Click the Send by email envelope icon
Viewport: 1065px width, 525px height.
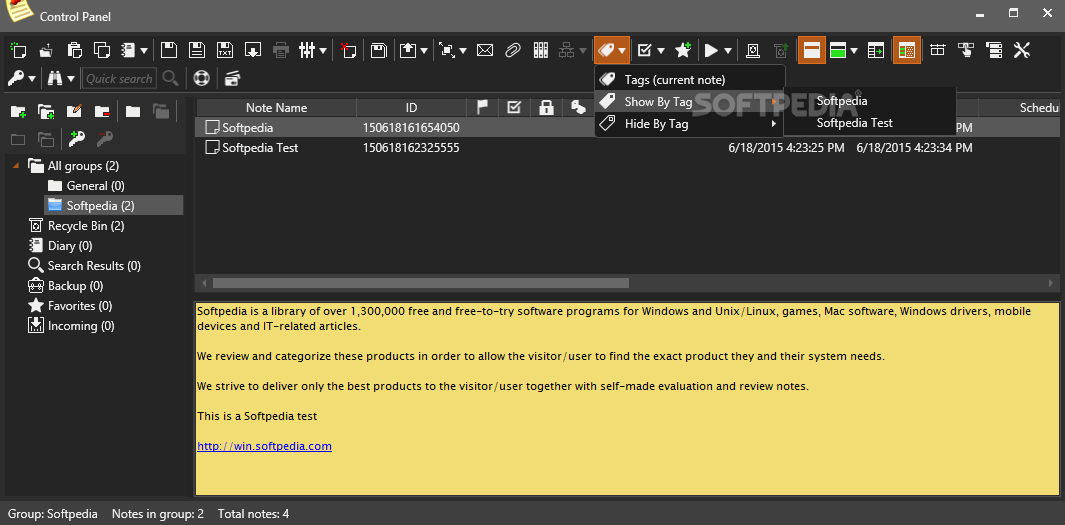click(x=484, y=50)
